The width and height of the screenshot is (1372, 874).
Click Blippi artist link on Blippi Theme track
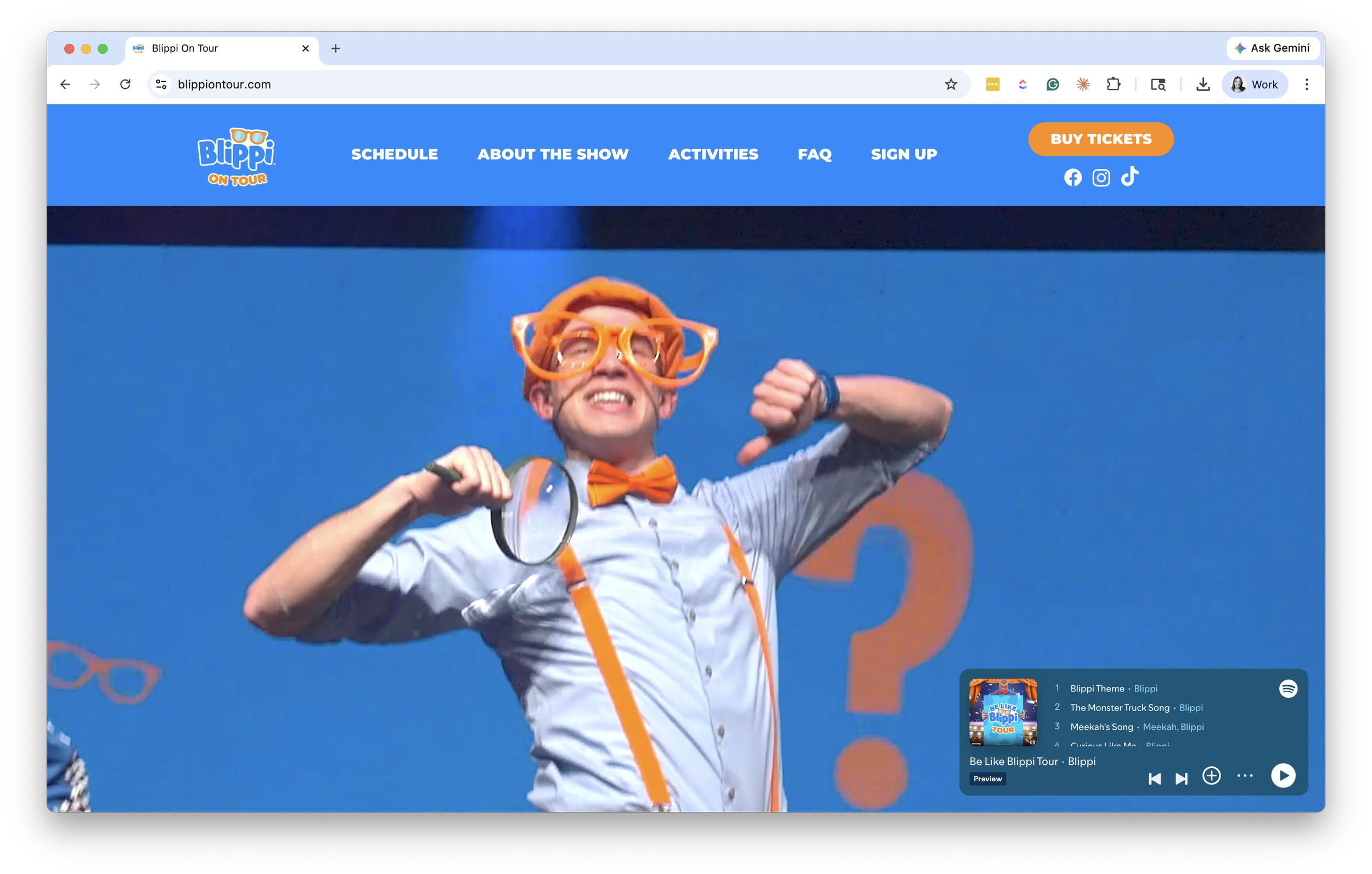pyautogui.click(x=1145, y=688)
